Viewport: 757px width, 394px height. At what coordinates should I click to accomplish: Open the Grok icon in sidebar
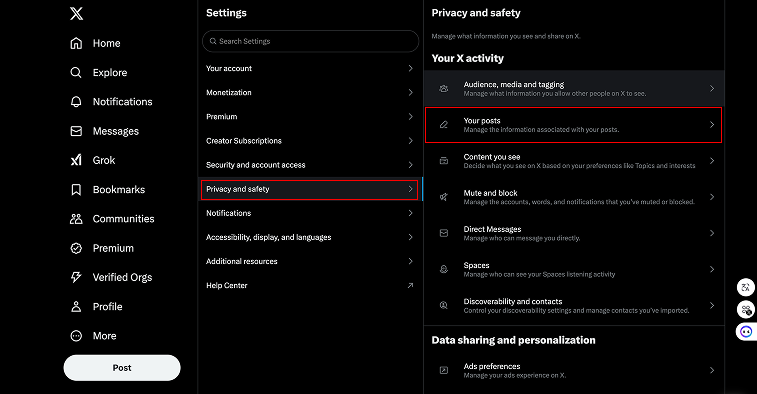click(76, 160)
